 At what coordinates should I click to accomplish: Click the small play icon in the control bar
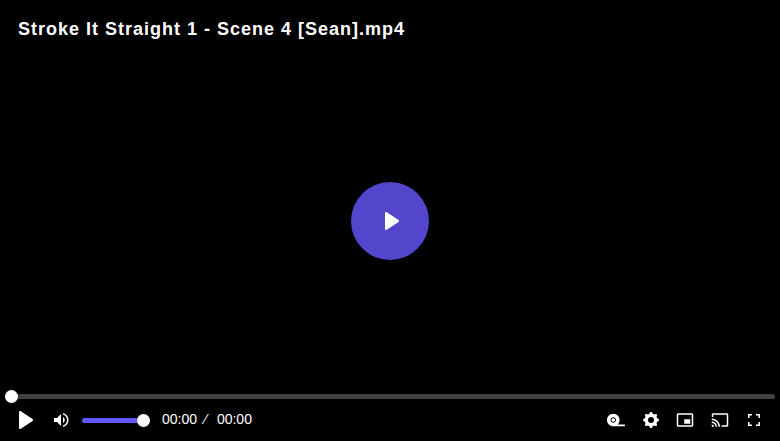(x=25, y=420)
